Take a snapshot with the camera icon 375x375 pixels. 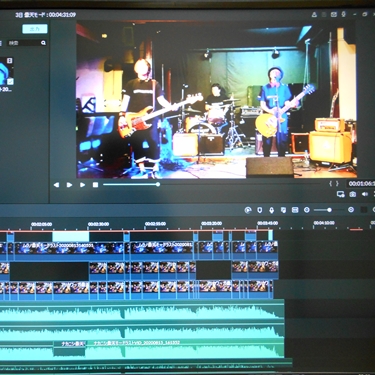pos(353,194)
